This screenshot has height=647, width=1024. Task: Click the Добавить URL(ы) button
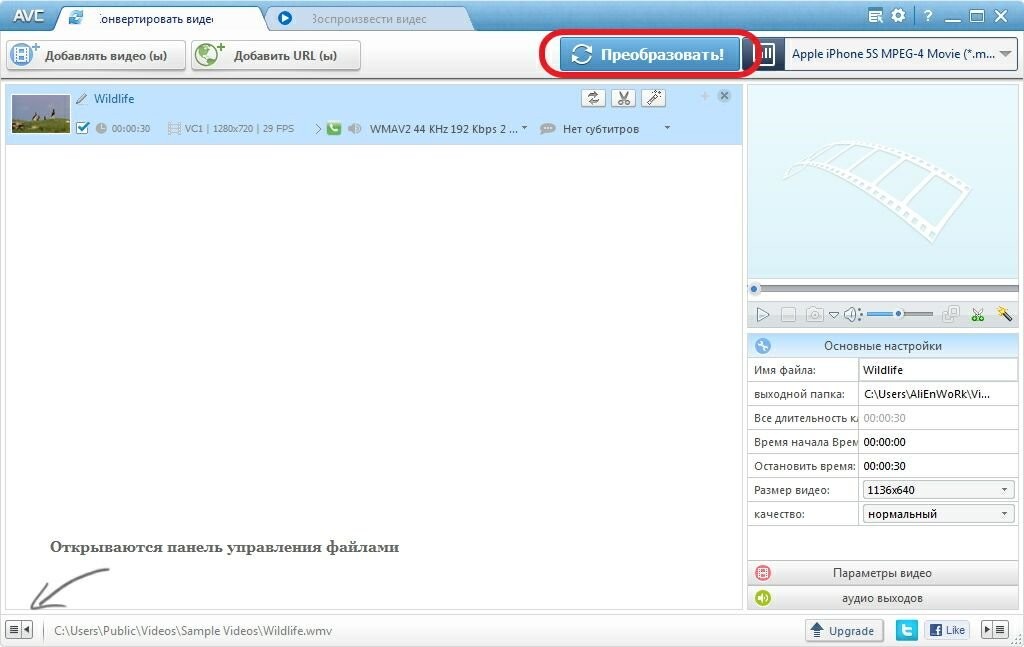coord(276,56)
